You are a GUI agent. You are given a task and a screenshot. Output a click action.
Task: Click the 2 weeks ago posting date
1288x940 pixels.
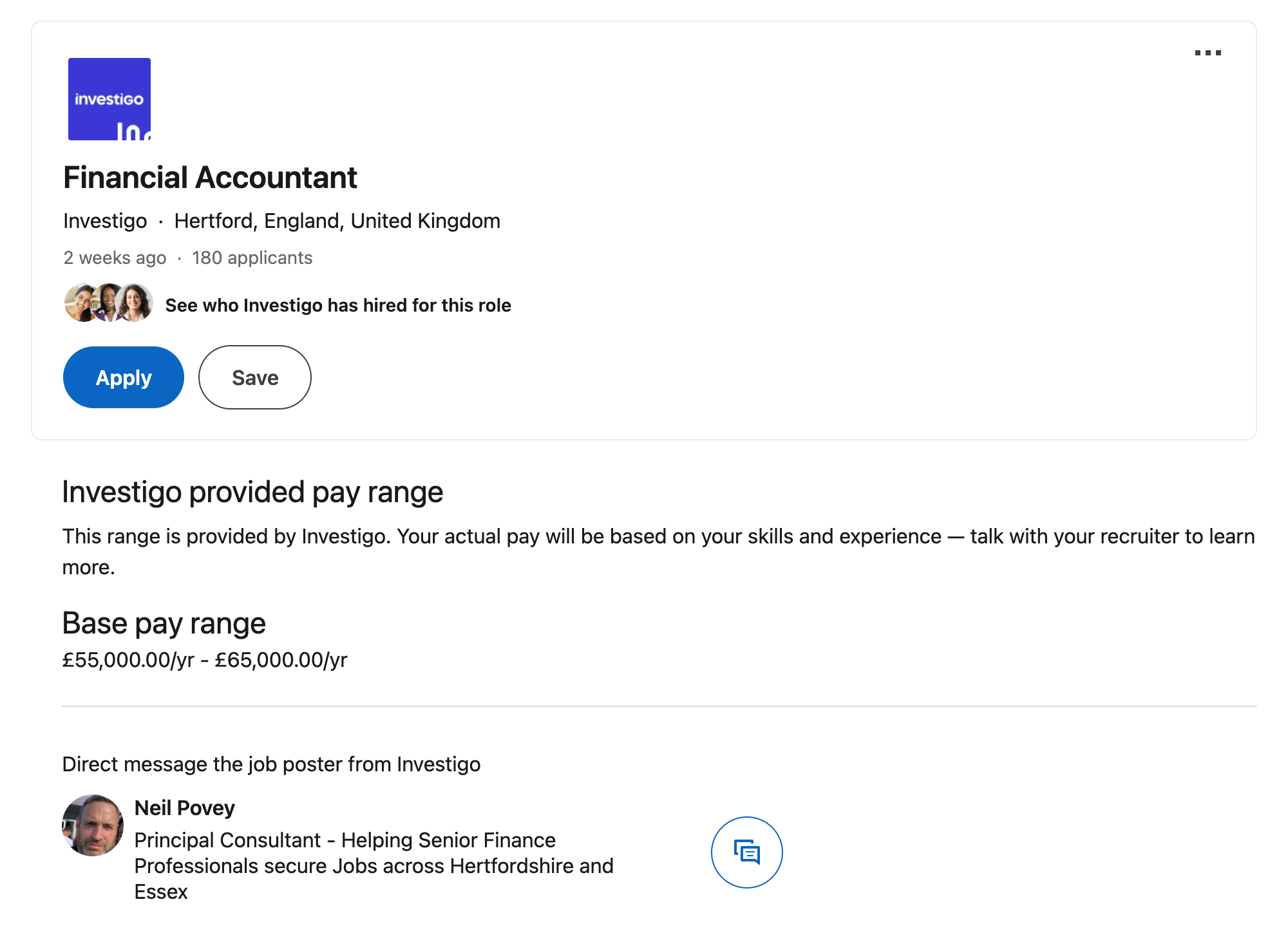tap(115, 258)
